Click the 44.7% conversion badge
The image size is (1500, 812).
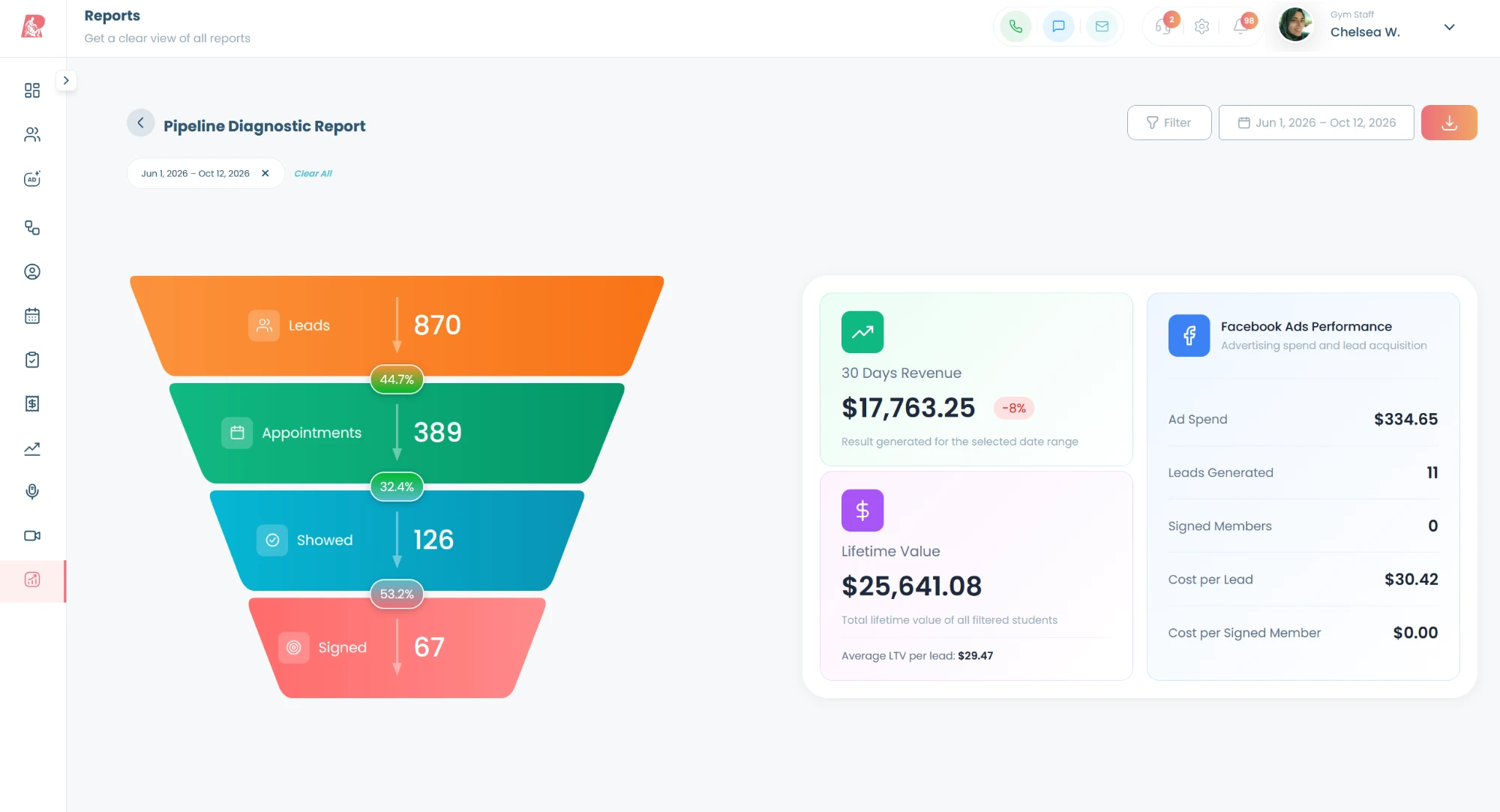(397, 379)
